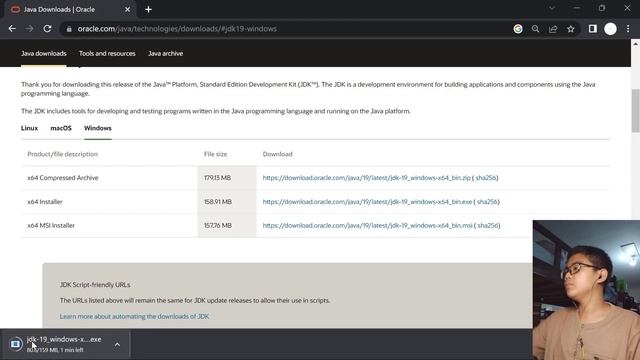The image size is (640, 360).
Task: Open Learn more about automating downloads link
Action: click(x=134, y=316)
